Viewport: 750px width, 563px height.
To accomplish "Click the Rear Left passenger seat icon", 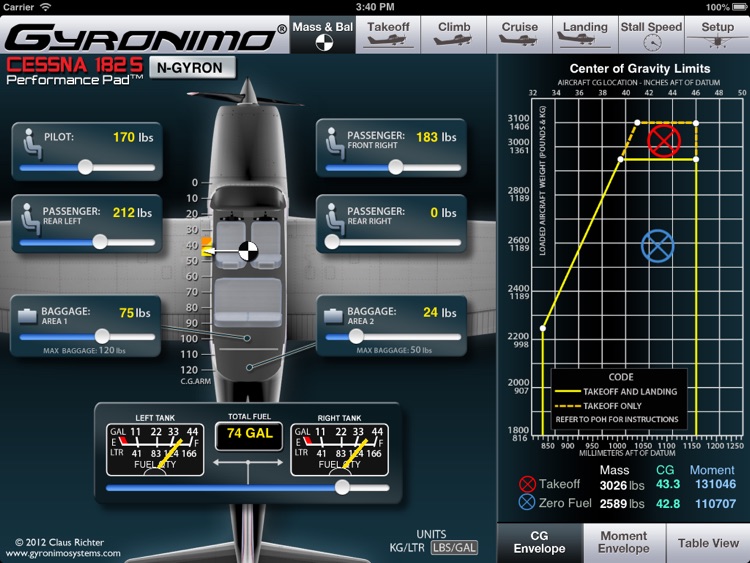I will click(x=30, y=219).
